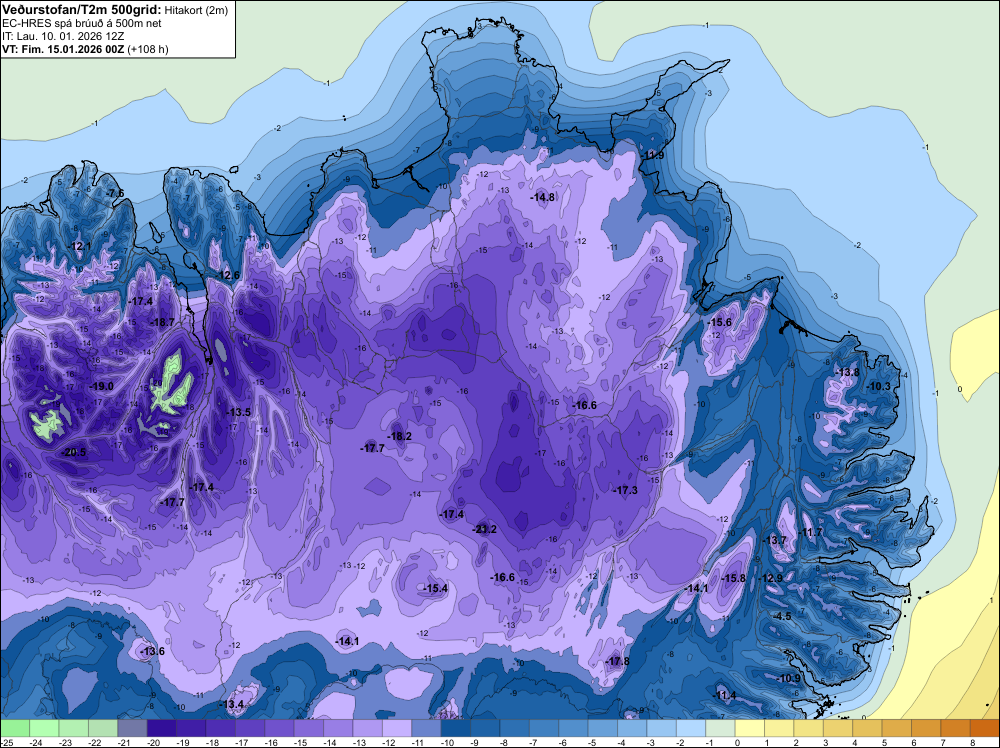
Task: Select the legend swatch labeled -16
Action: pos(279,728)
